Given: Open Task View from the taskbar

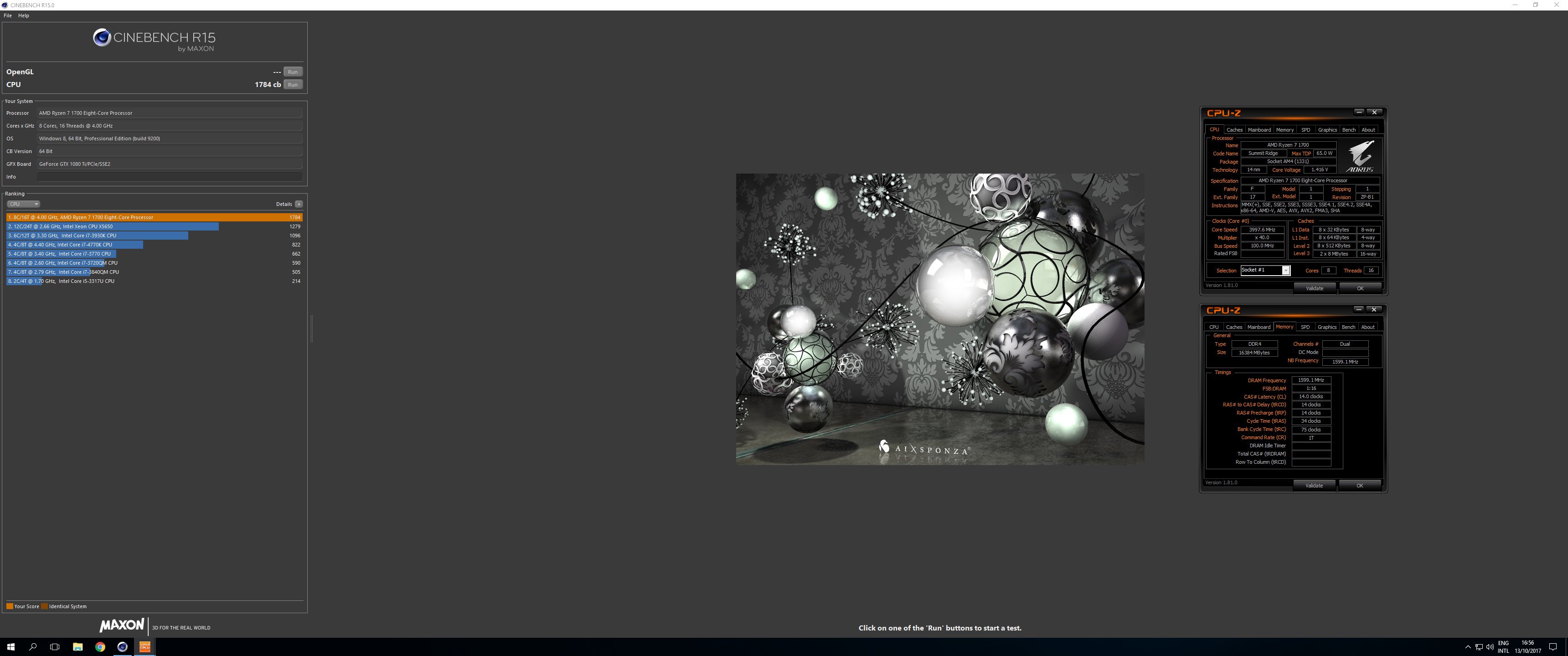Looking at the screenshot, I should tap(55, 647).
